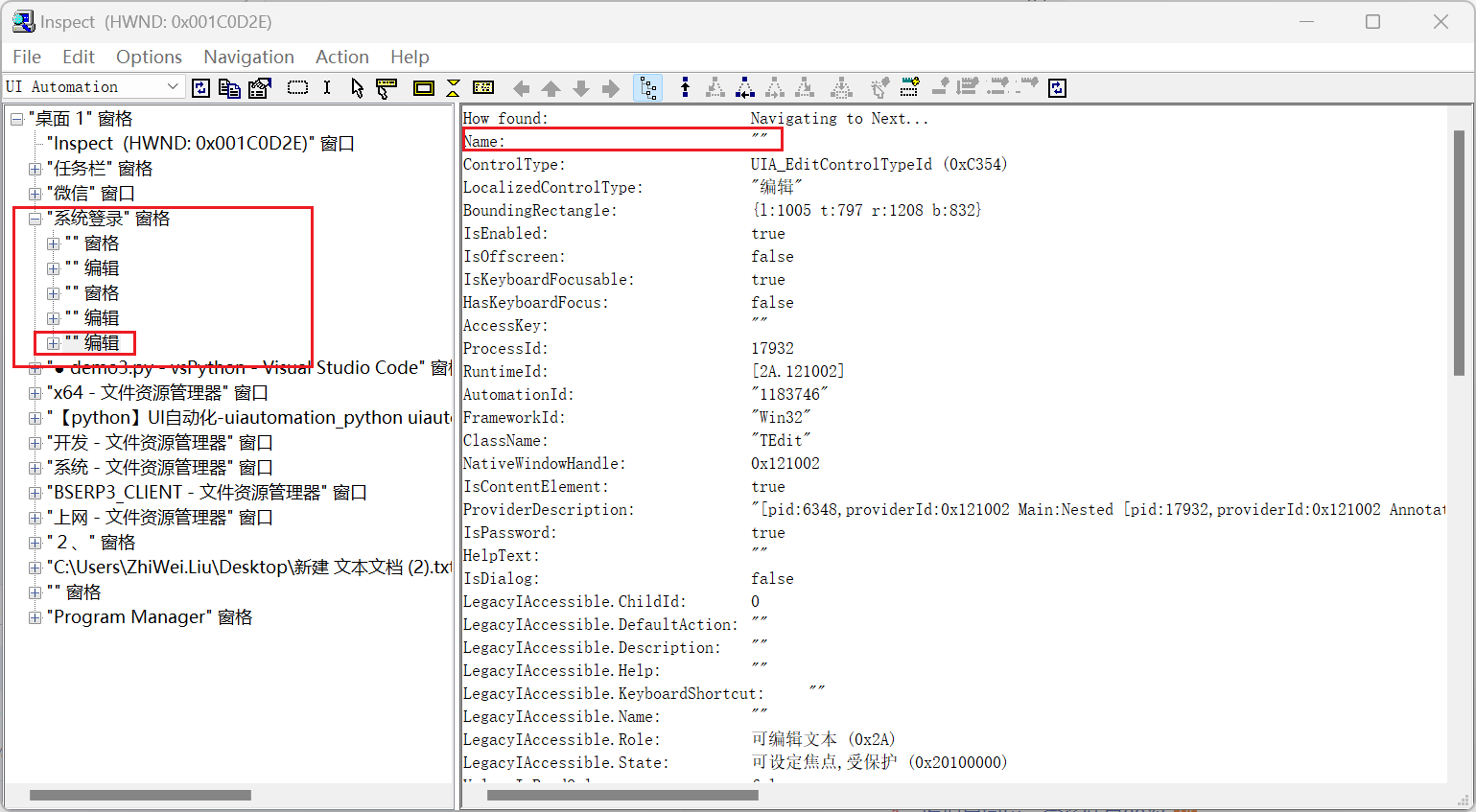Open the Options menu
The image size is (1476, 812).
(149, 57)
